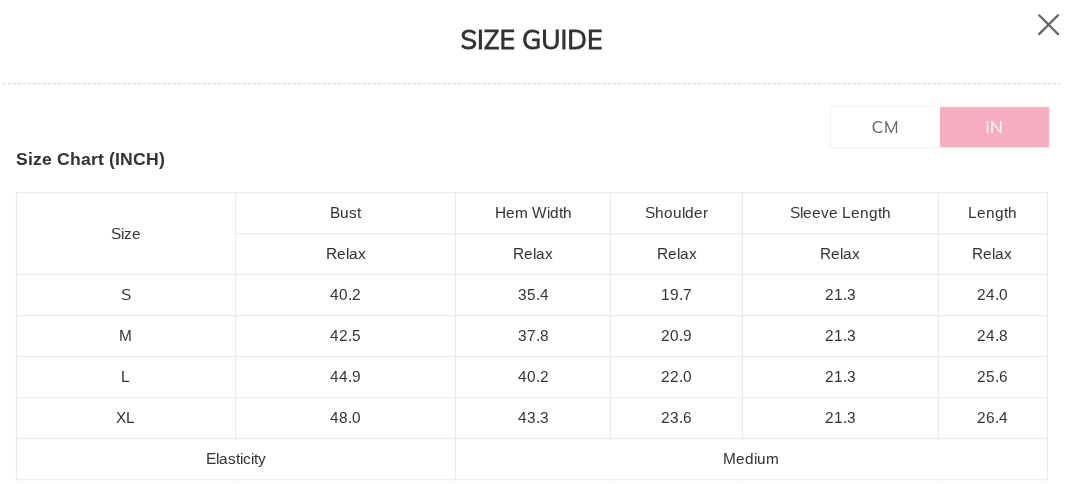Click the Size header cell

(x=126, y=234)
